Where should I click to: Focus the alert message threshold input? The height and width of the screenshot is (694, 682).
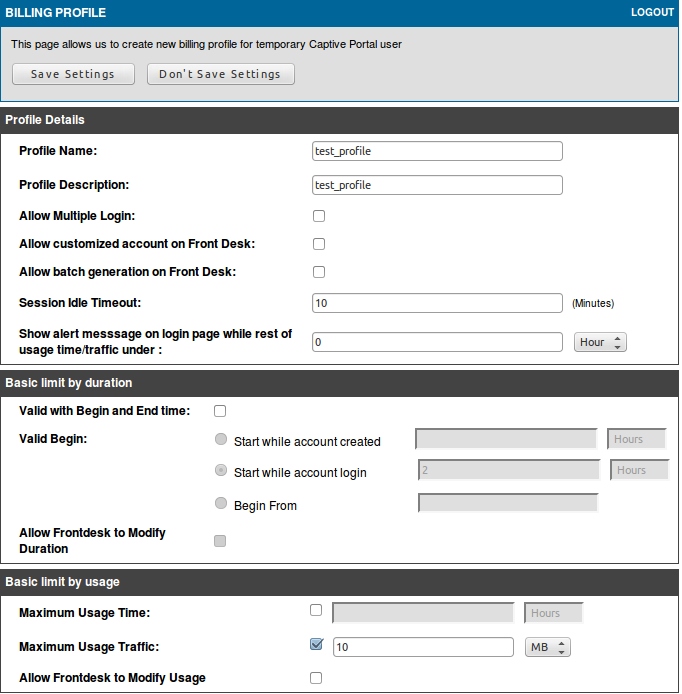[x=437, y=342]
